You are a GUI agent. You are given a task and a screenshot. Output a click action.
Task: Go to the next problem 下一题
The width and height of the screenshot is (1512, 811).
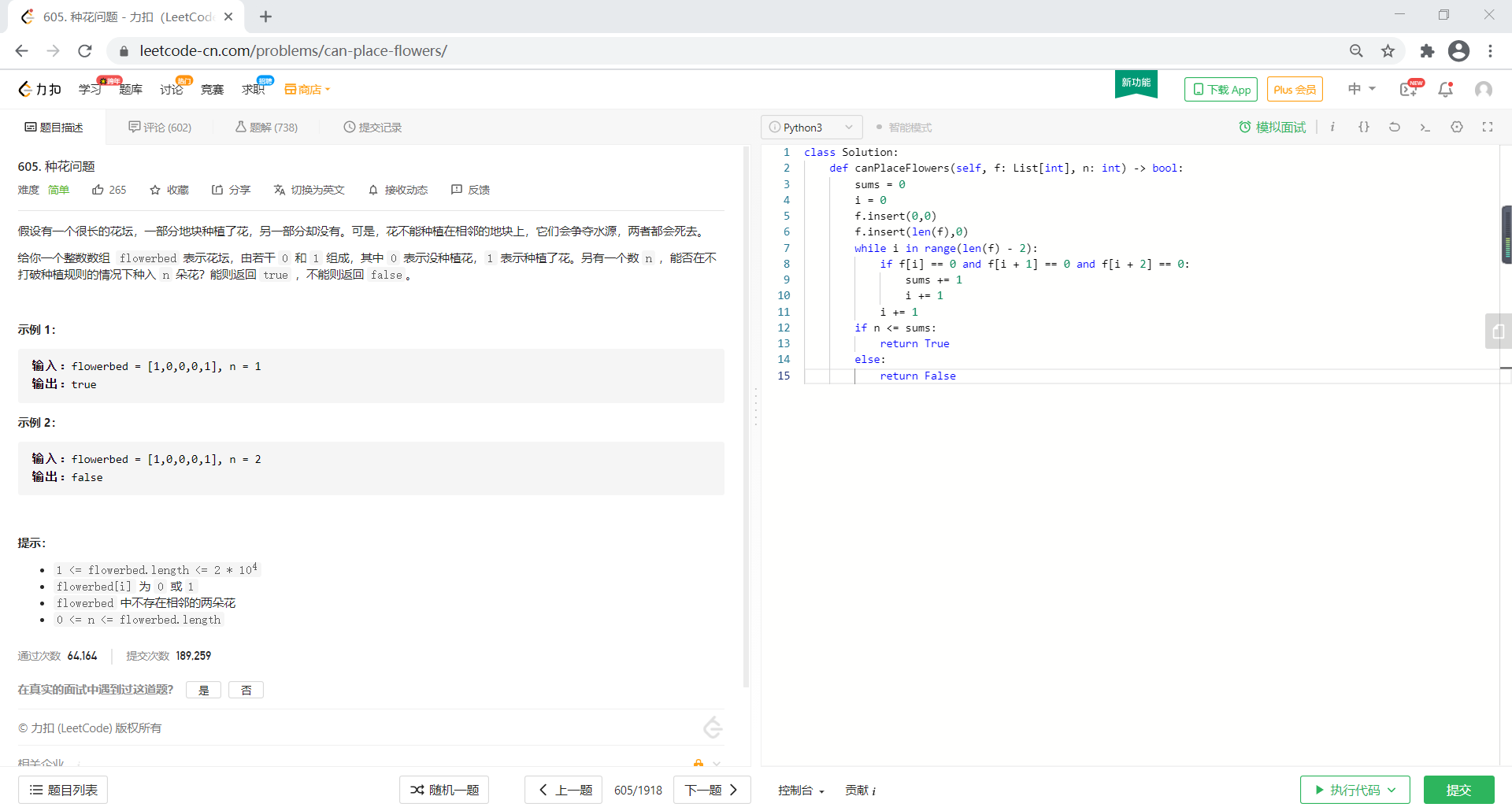pos(712,790)
